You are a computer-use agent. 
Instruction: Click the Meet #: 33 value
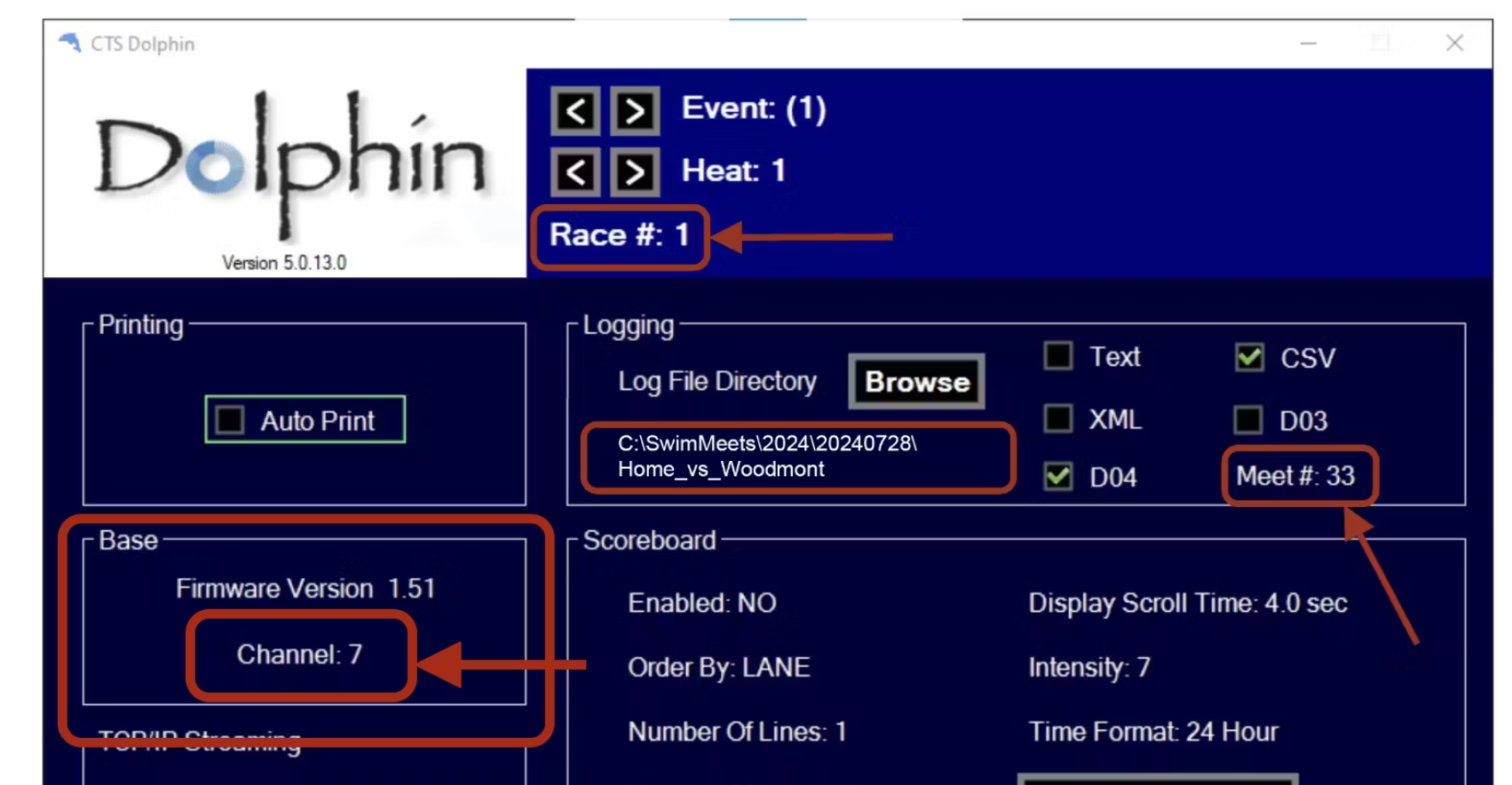(x=1295, y=476)
